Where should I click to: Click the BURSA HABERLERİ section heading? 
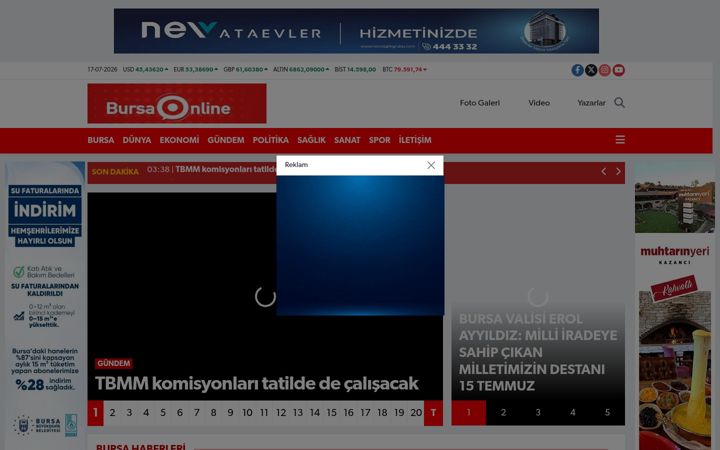pyautogui.click(x=141, y=446)
